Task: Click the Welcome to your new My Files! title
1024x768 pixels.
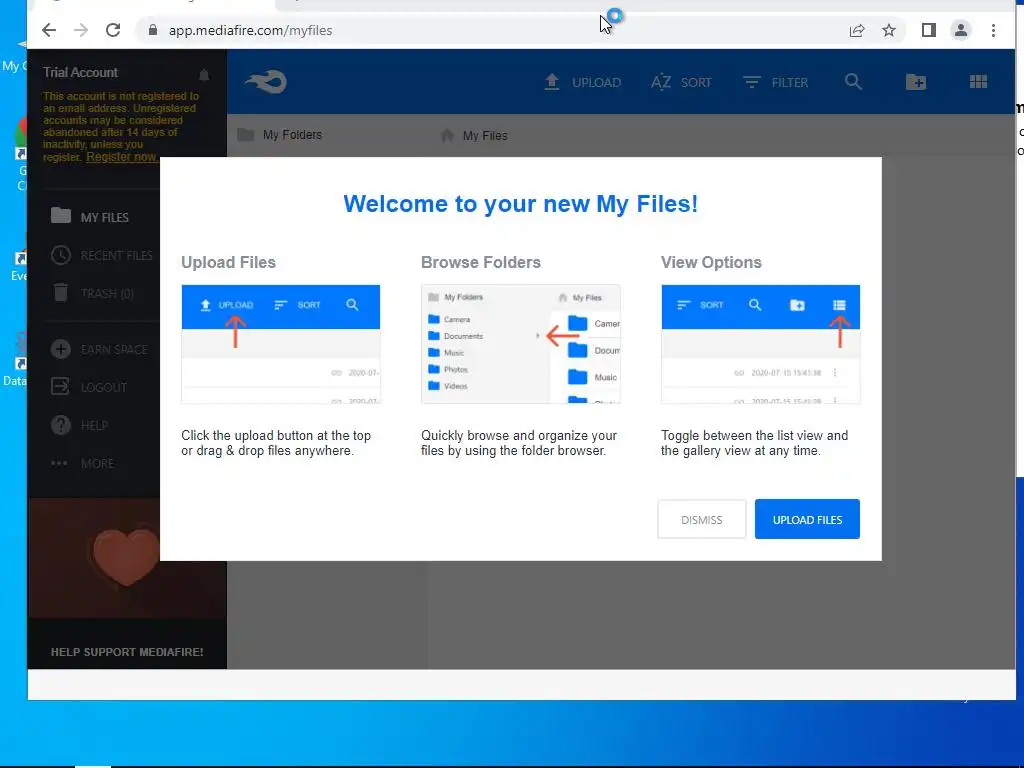Action: [520, 204]
